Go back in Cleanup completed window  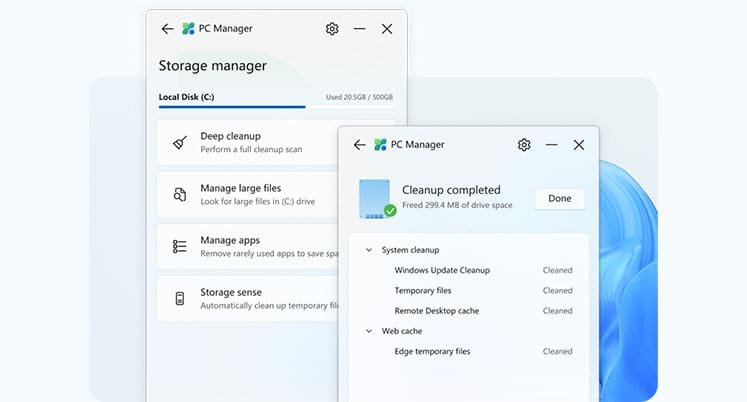pyautogui.click(x=360, y=145)
